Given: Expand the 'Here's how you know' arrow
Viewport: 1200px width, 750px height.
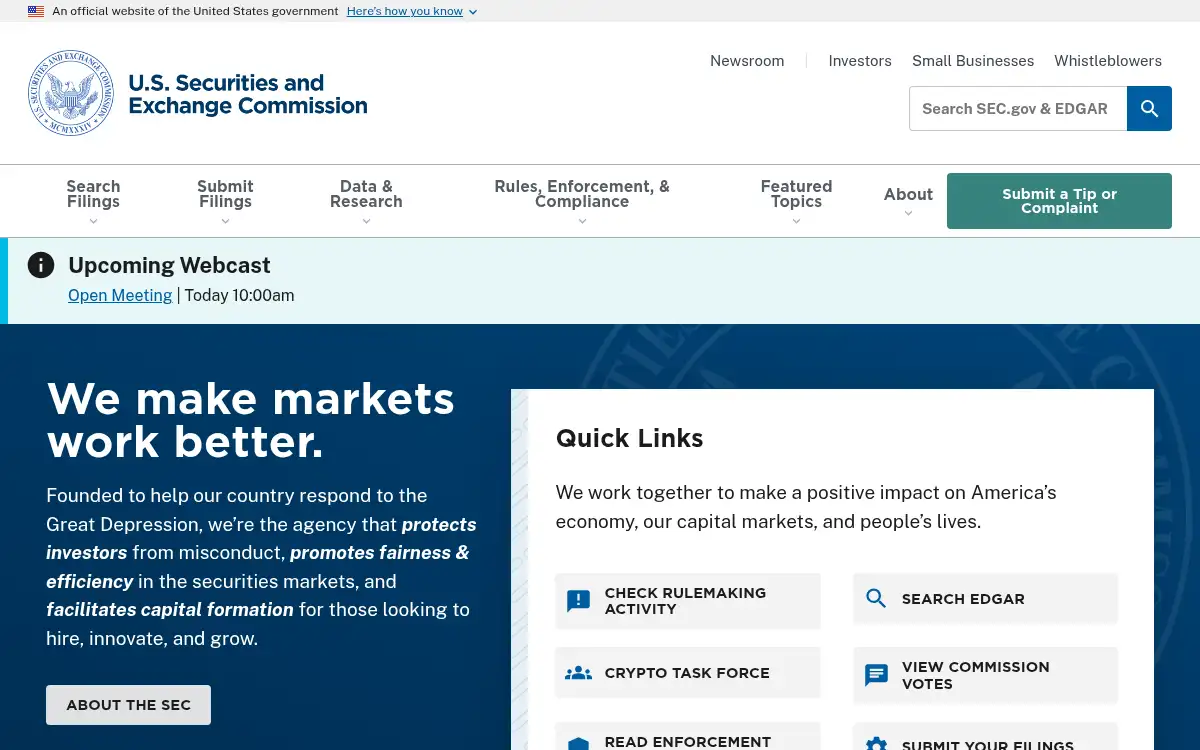Looking at the screenshot, I should coord(473,12).
